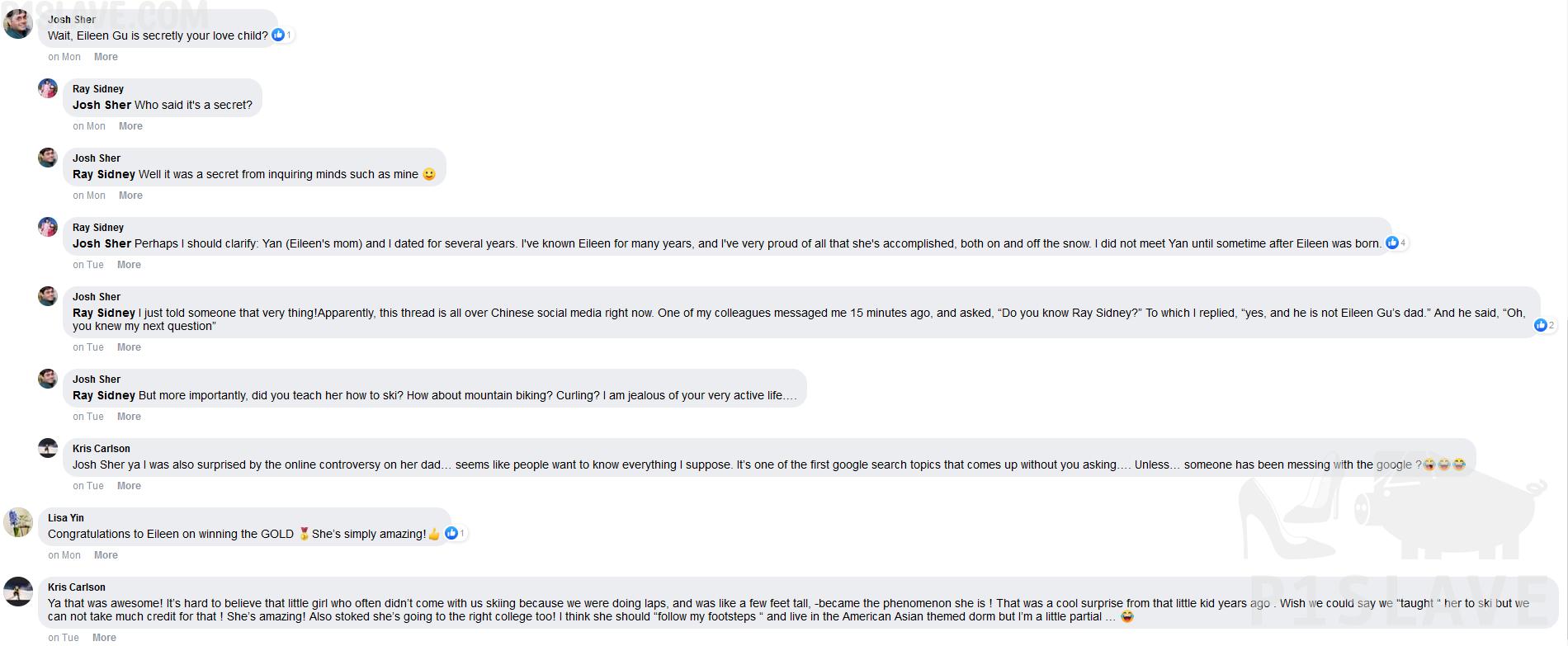Open Kris Carlson's avatar on the 'Ya that was awesome' comment
The image size is (1568, 646).
18,592
